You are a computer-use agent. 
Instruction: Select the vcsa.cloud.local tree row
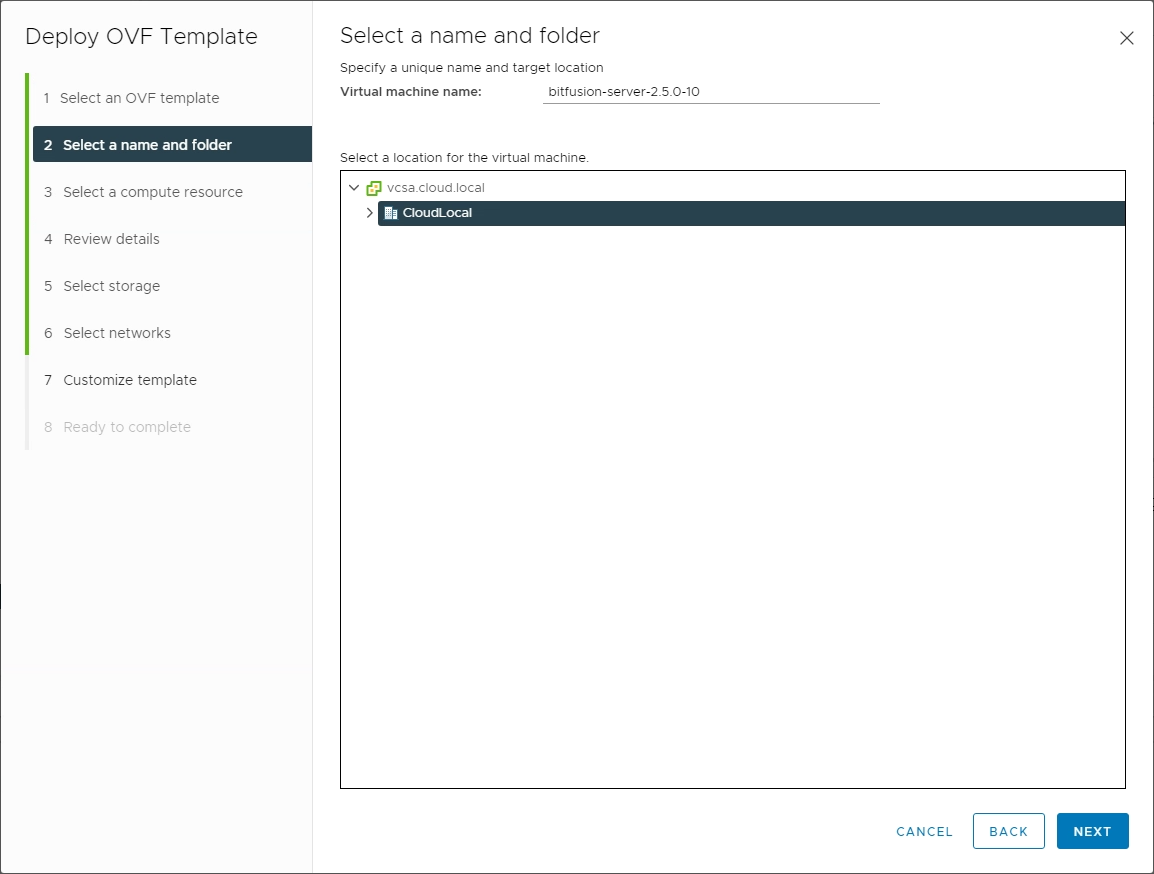(x=435, y=188)
